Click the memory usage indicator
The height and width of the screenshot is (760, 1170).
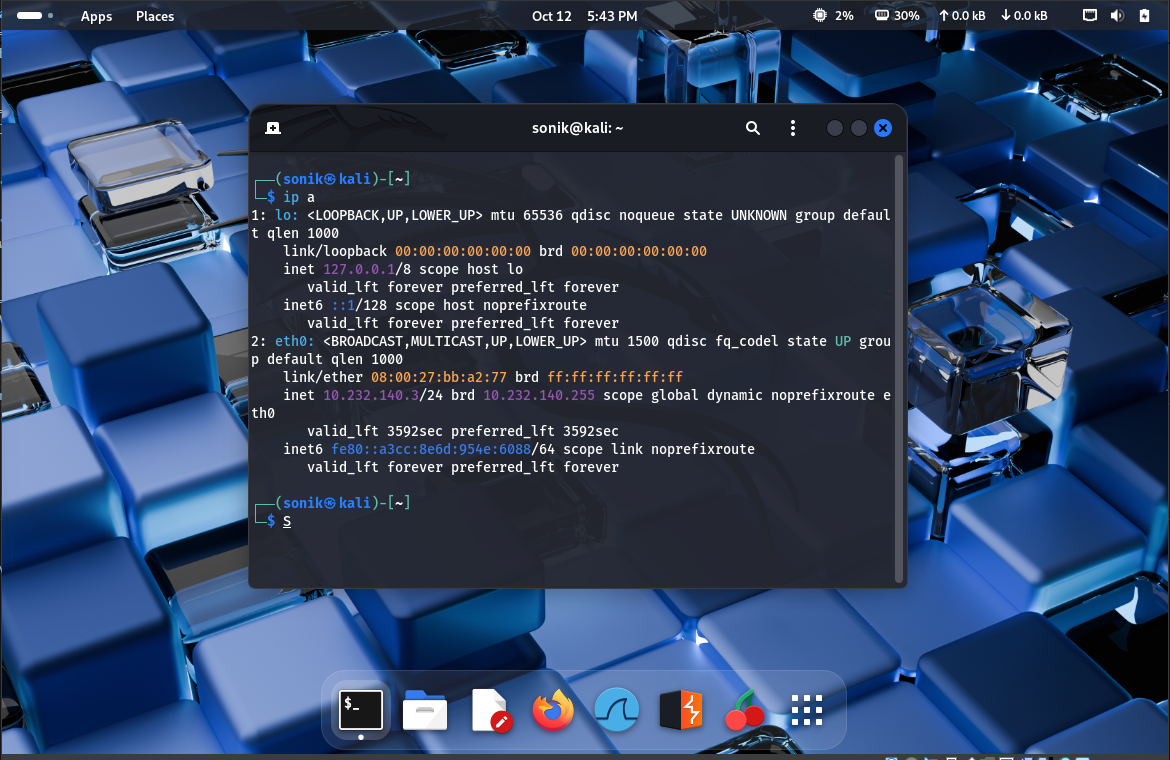[897, 16]
